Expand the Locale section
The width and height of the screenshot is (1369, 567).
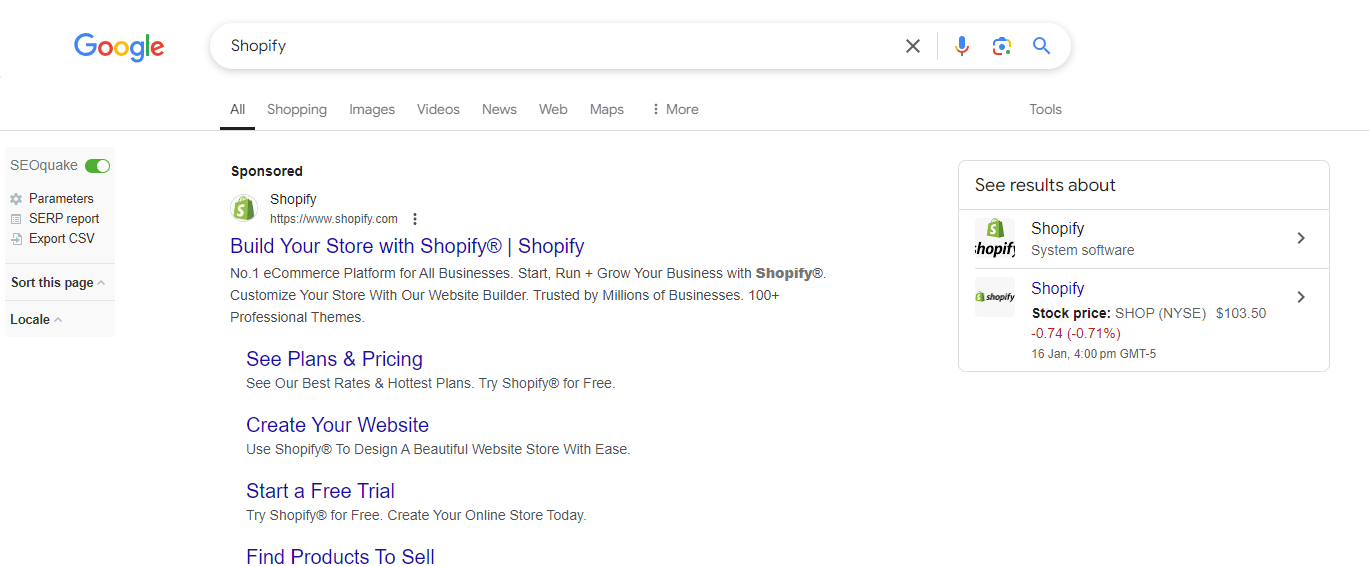tap(36, 320)
